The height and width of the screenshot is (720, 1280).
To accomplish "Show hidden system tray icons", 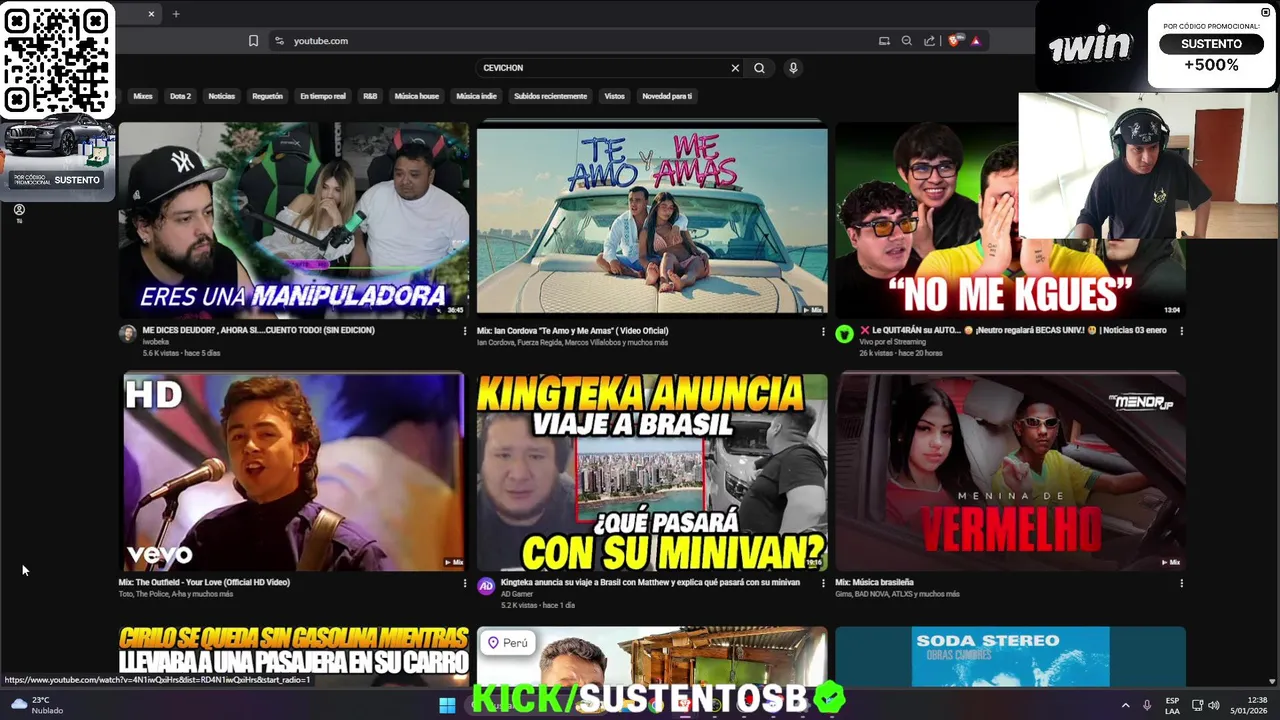I will [x=1125, y=705].
